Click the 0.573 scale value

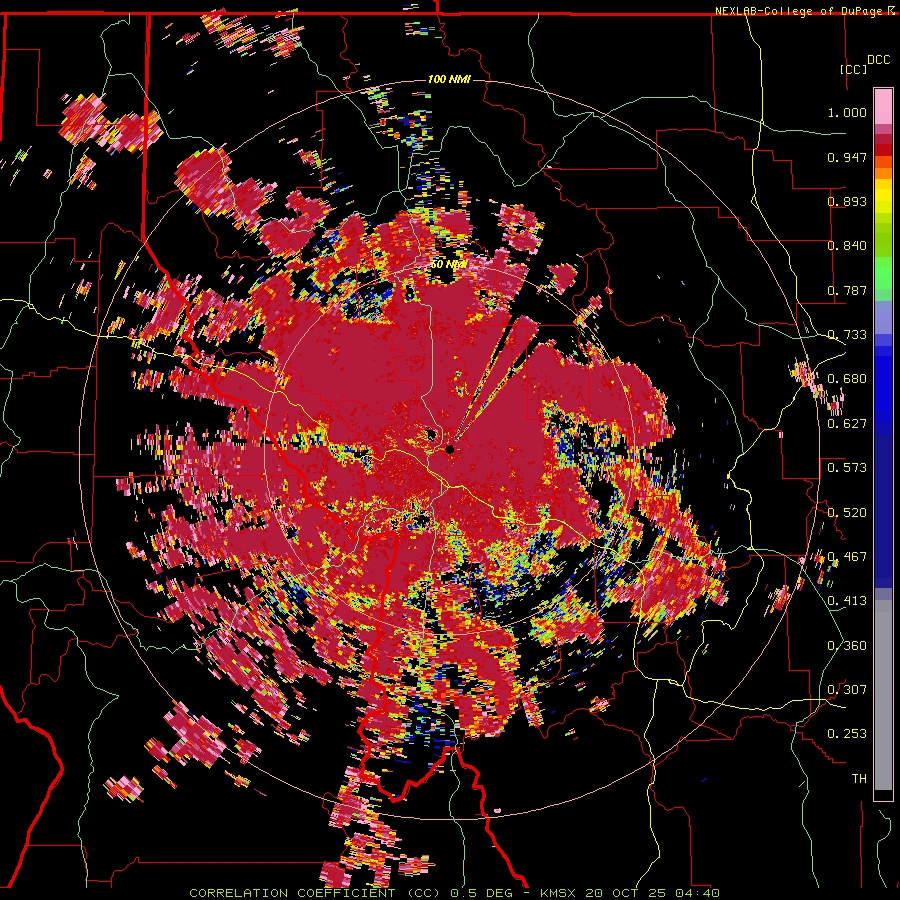coord(847,468)
